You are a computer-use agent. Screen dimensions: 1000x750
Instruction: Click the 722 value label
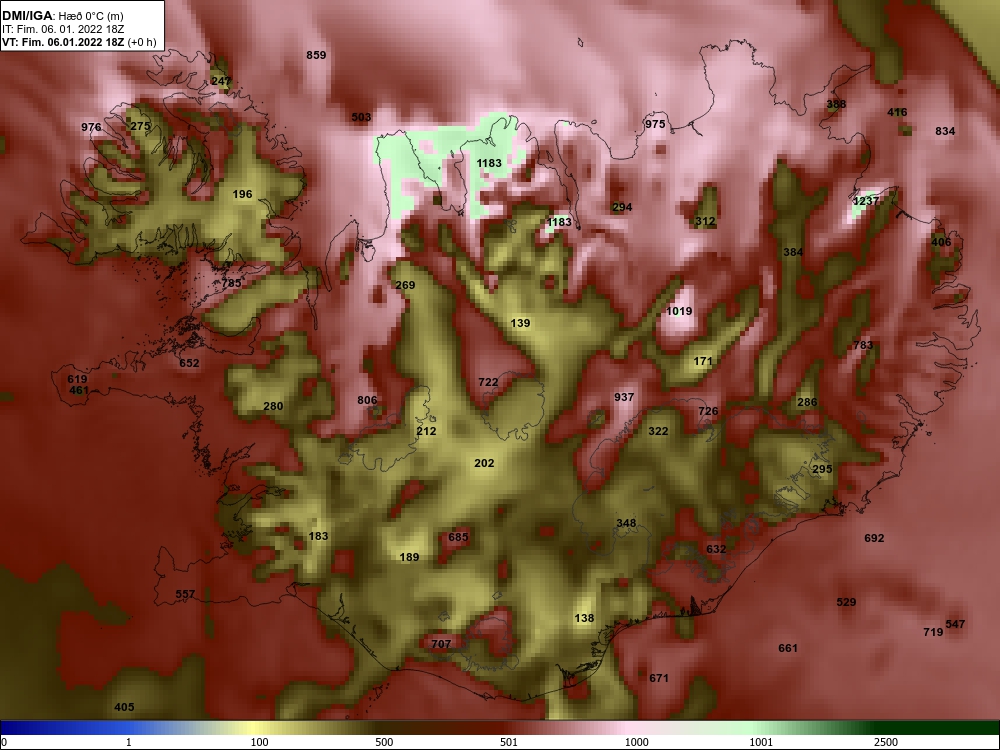[488, 381]
